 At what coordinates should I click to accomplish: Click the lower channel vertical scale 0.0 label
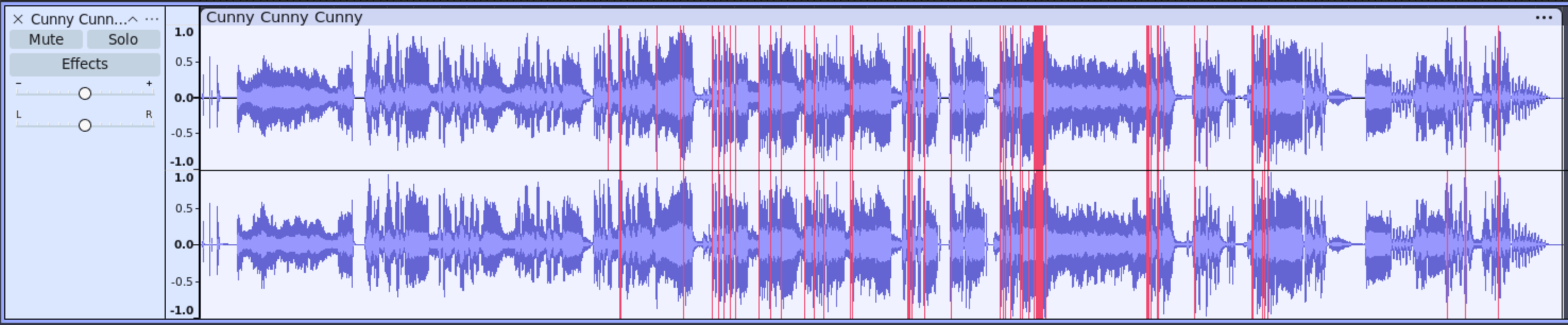click(184, 244)
